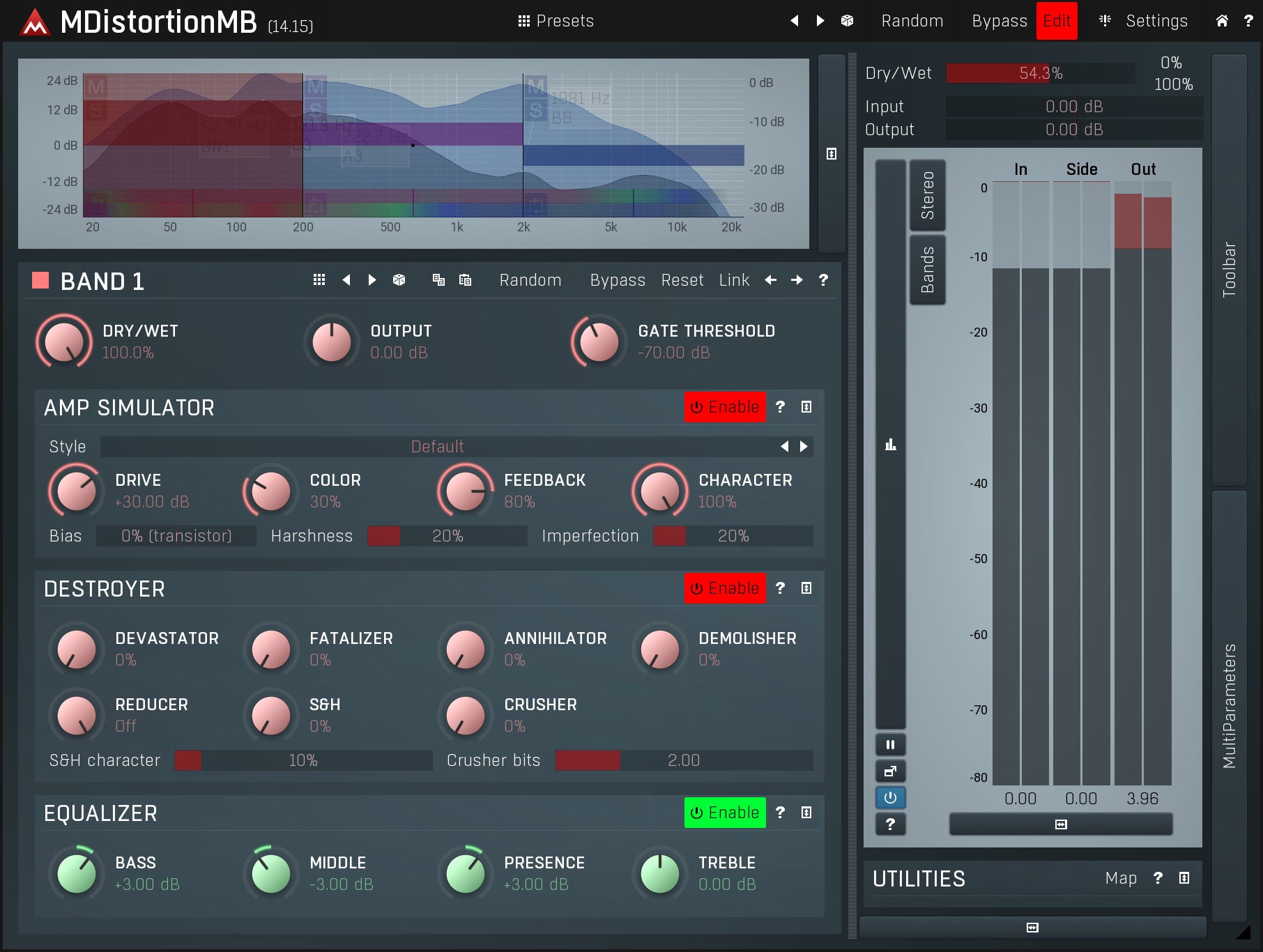This screenshot has height=952, width=1263.
Task: Click the Band 1 randomize dice icon
Action: pyautogui.click(x=399, y=280)
